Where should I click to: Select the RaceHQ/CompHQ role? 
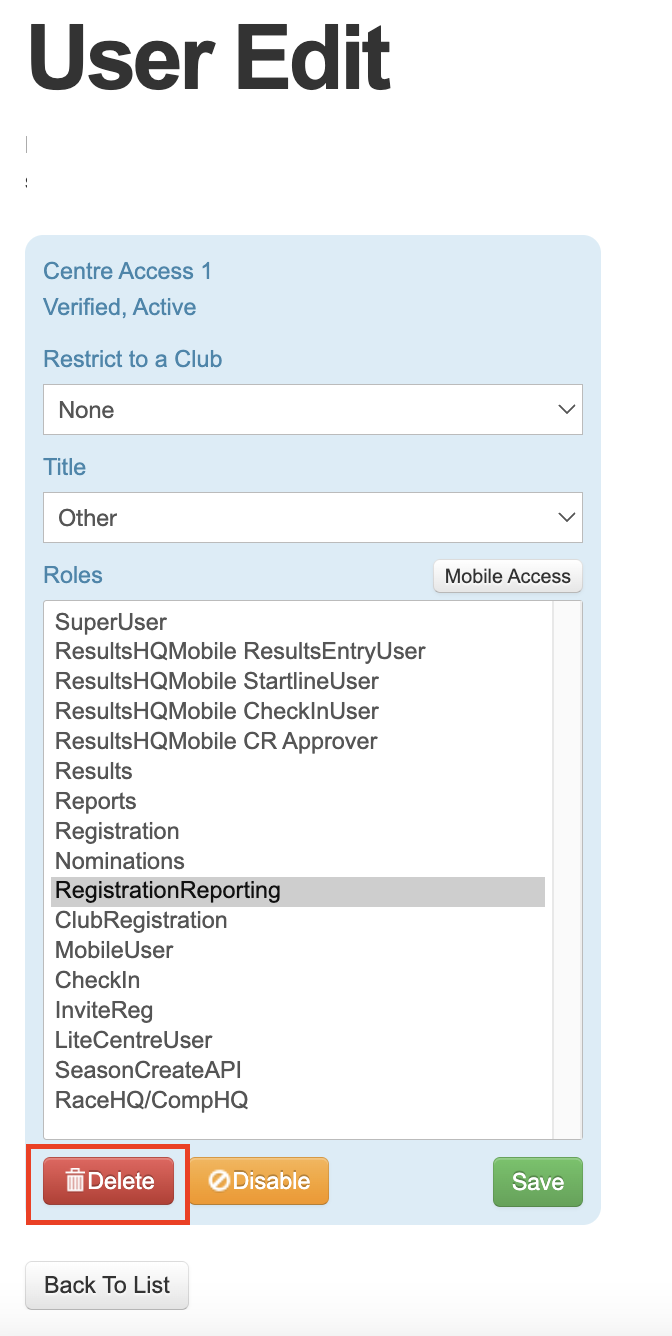(298, 1101)
